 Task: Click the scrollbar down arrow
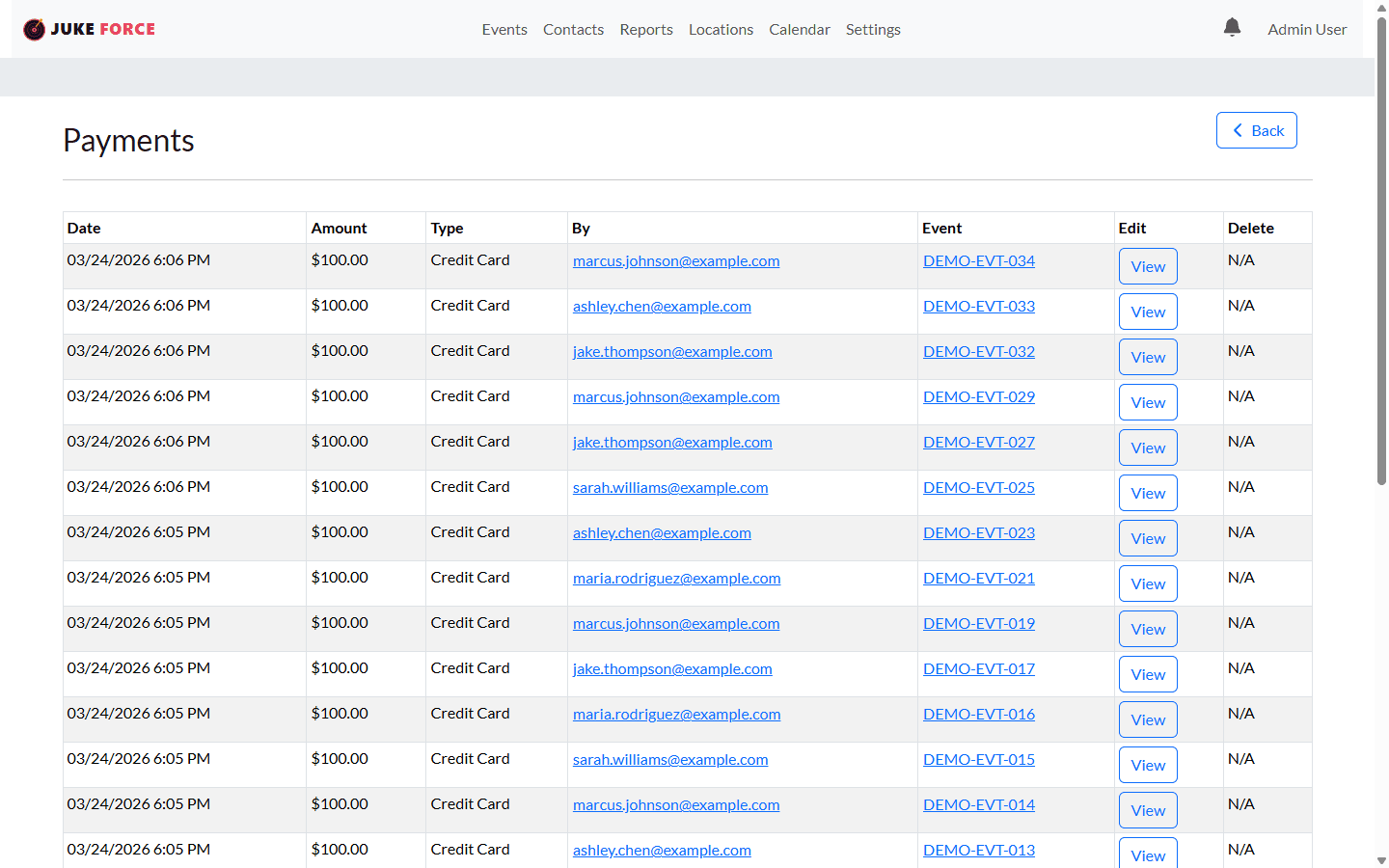coord(1381,860)
